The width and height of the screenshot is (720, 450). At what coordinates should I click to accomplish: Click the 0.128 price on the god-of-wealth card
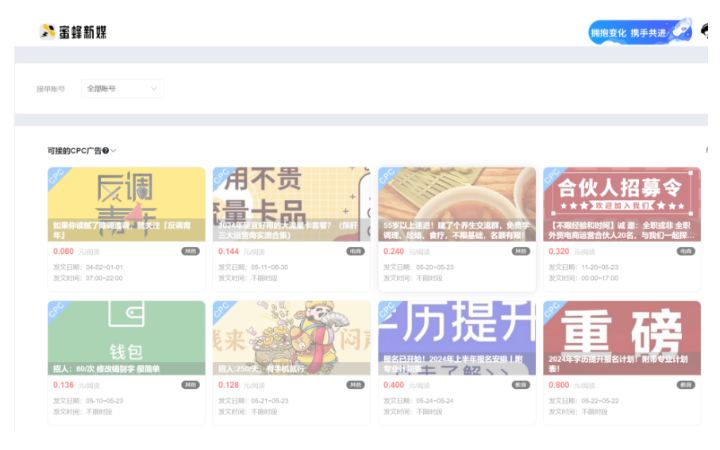pyautogui.click(x=229, y=385)
